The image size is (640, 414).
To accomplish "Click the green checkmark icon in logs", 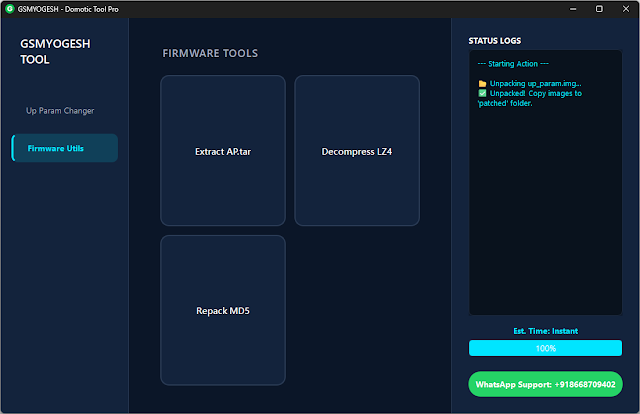I will click(x=482, y=93).
